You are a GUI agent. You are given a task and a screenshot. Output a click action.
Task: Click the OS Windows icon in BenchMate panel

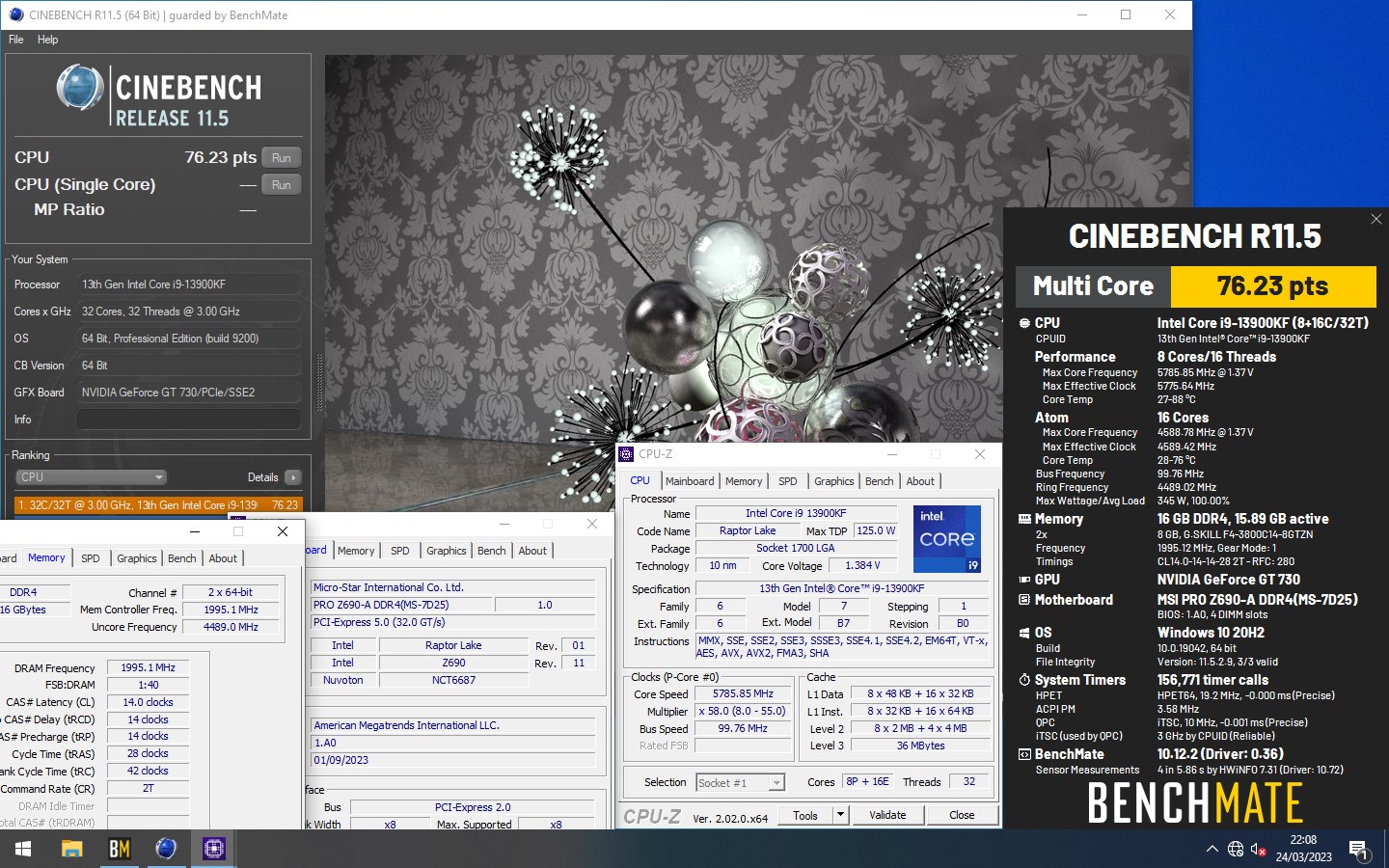pos(1024,633)
